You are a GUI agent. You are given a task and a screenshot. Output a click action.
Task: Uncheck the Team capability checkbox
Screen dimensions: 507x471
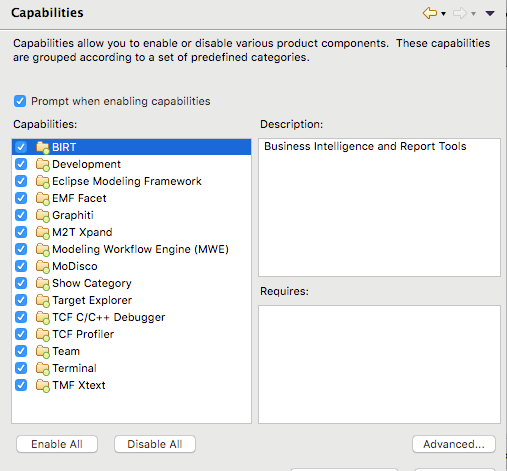[x=21, y=351]
